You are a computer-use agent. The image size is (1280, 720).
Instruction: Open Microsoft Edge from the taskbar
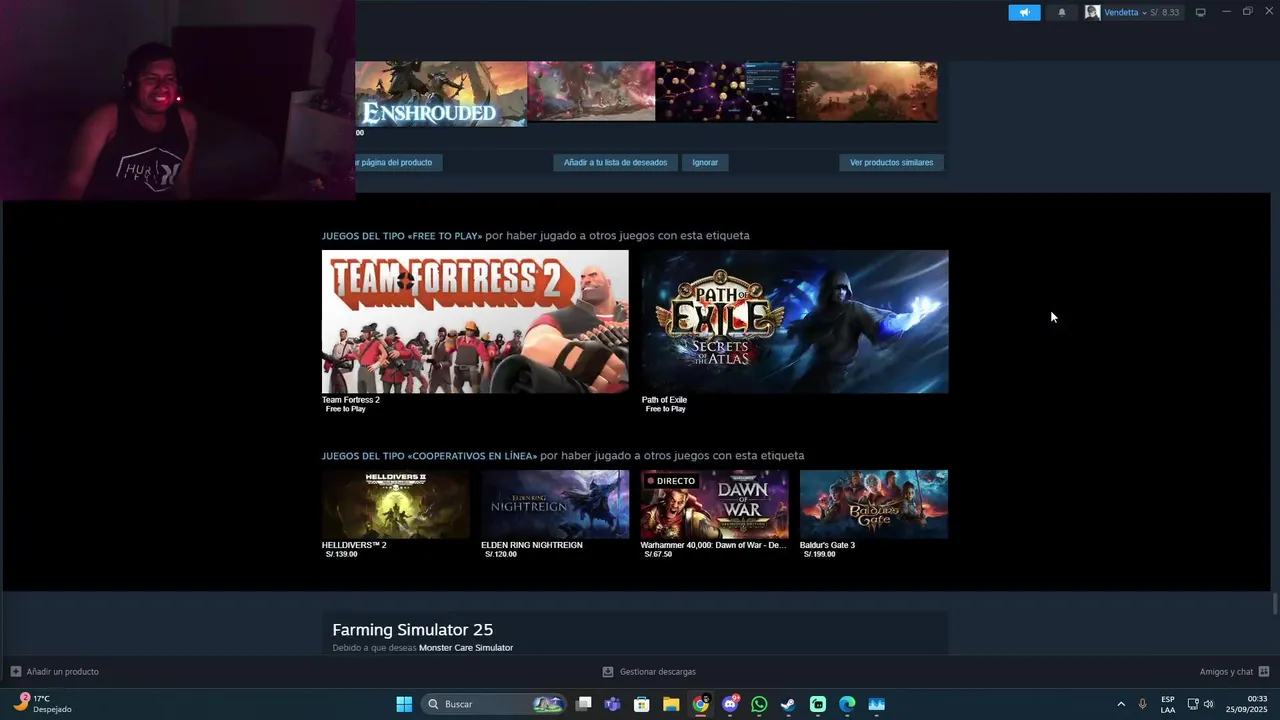(847, 704)
